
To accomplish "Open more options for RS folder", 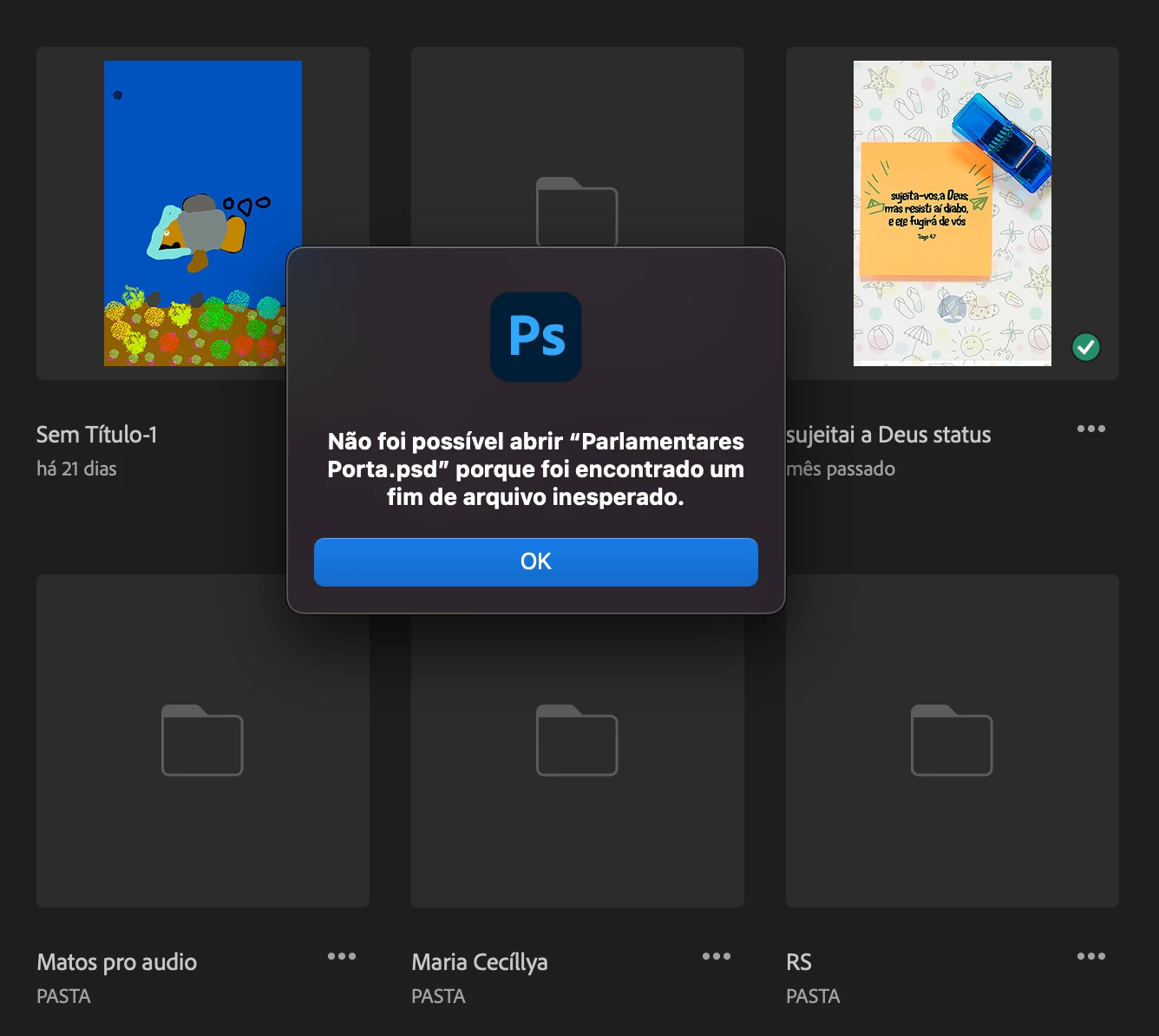I will pyautogui.click(x=1090, y=956).
